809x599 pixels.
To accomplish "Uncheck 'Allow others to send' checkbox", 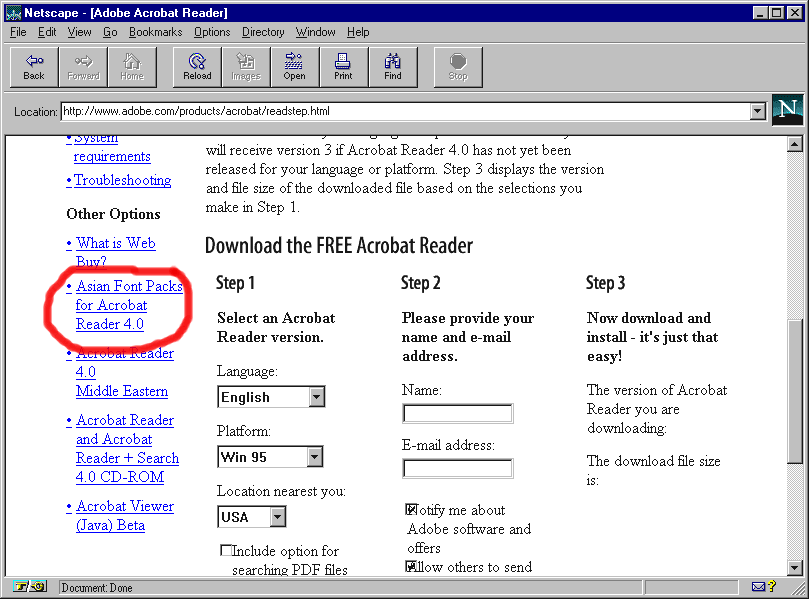I will (x=411, y=567).
